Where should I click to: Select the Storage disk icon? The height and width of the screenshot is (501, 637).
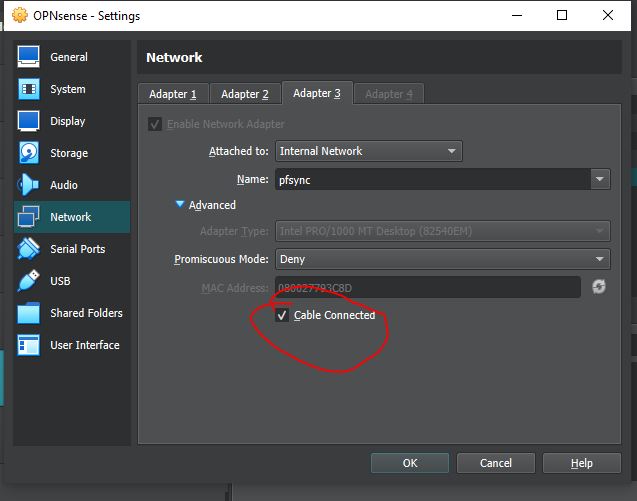tap(28, 153)
